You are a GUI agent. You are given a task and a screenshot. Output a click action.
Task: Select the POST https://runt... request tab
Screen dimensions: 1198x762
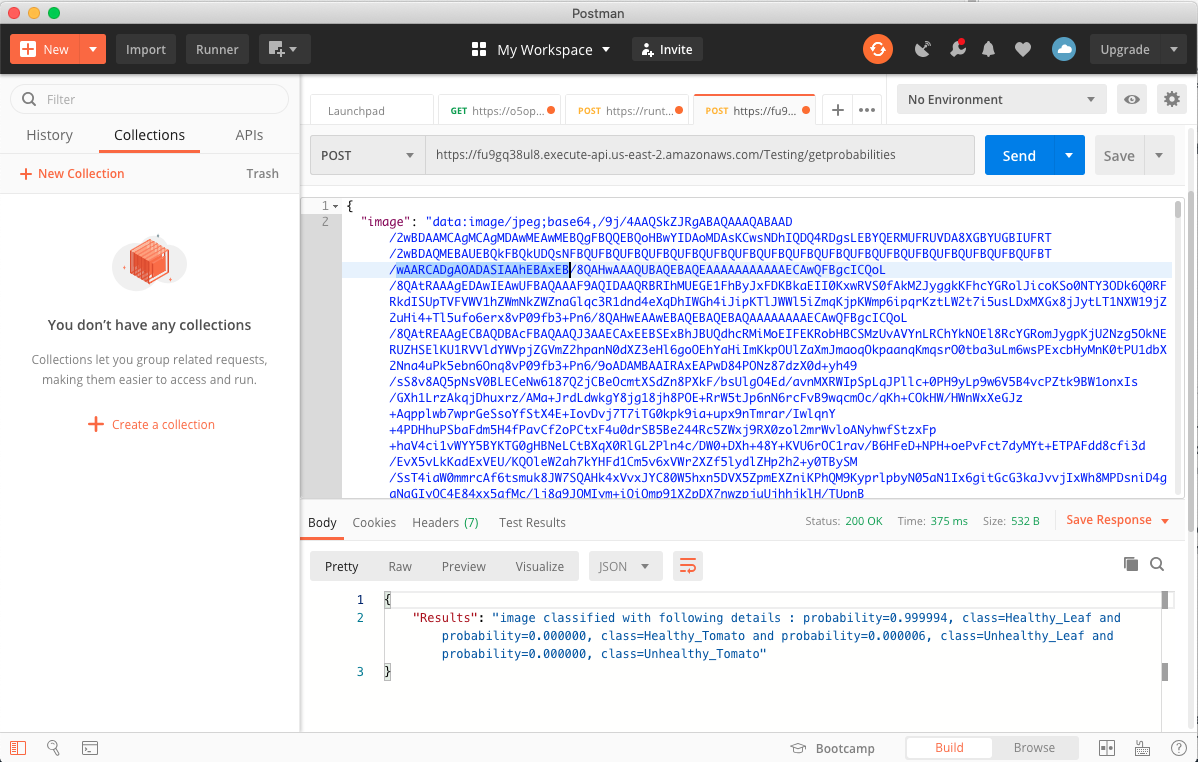point(628,111)
